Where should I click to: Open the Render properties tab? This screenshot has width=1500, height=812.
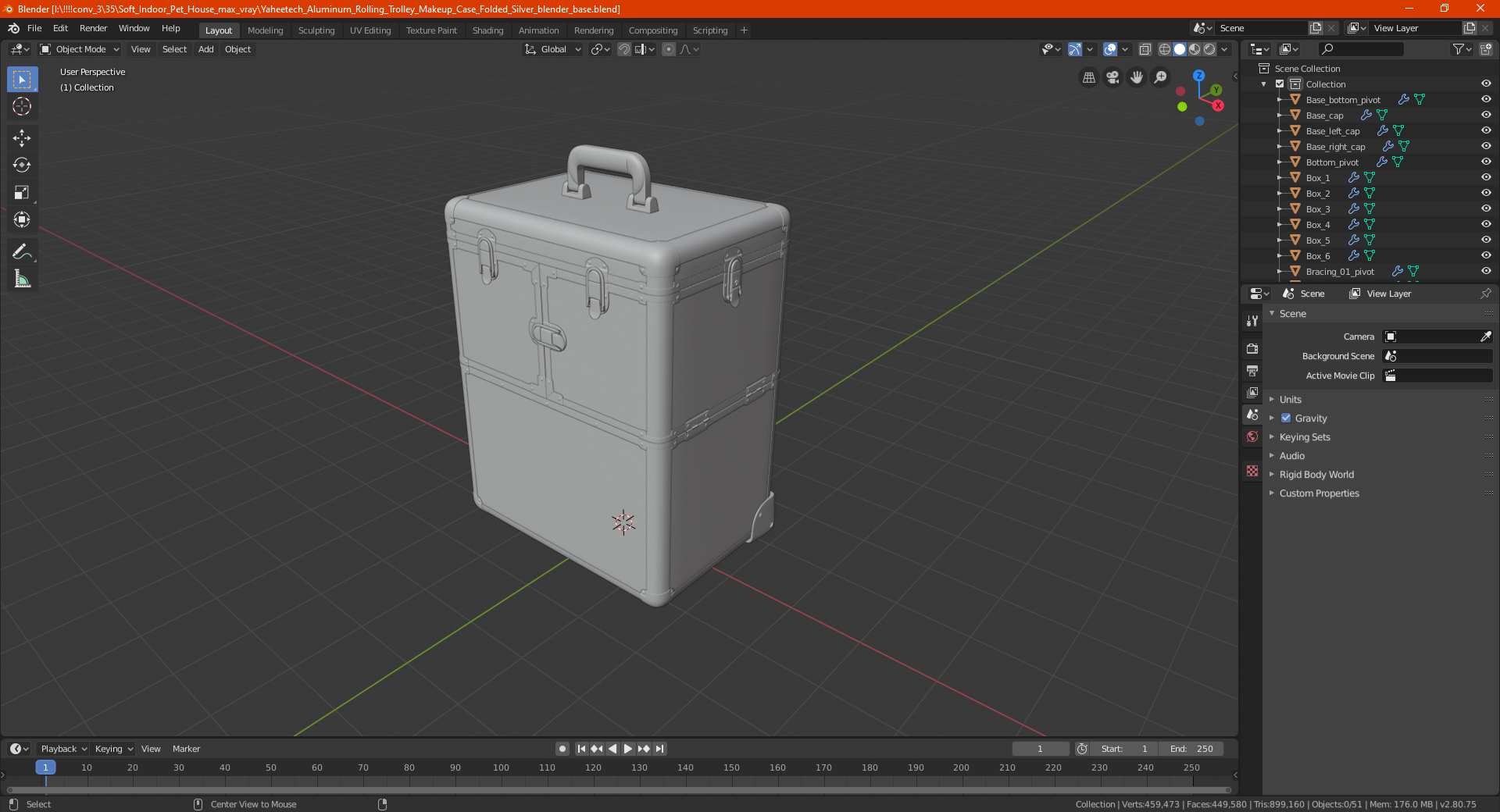click(1252, 348)
